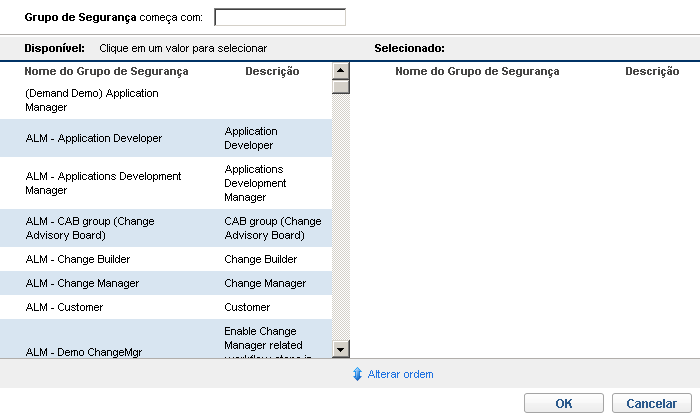Open the Alterar ordem link
This screenshot has width=700, height=420.
400,374
